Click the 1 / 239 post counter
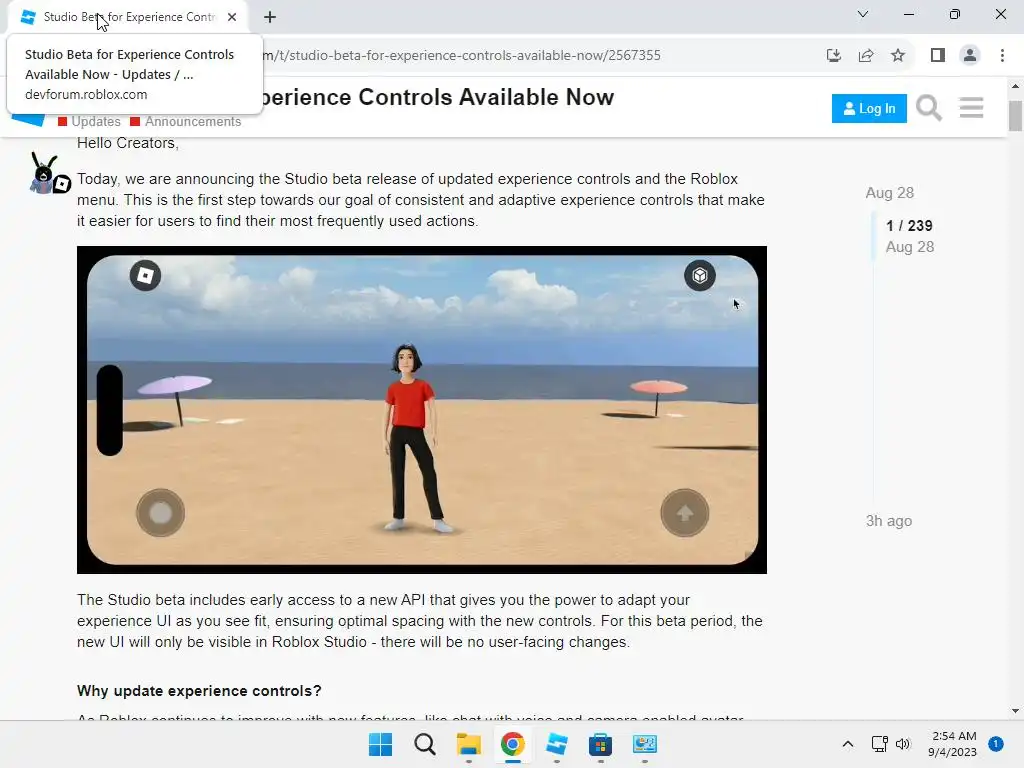 (909, 226)
